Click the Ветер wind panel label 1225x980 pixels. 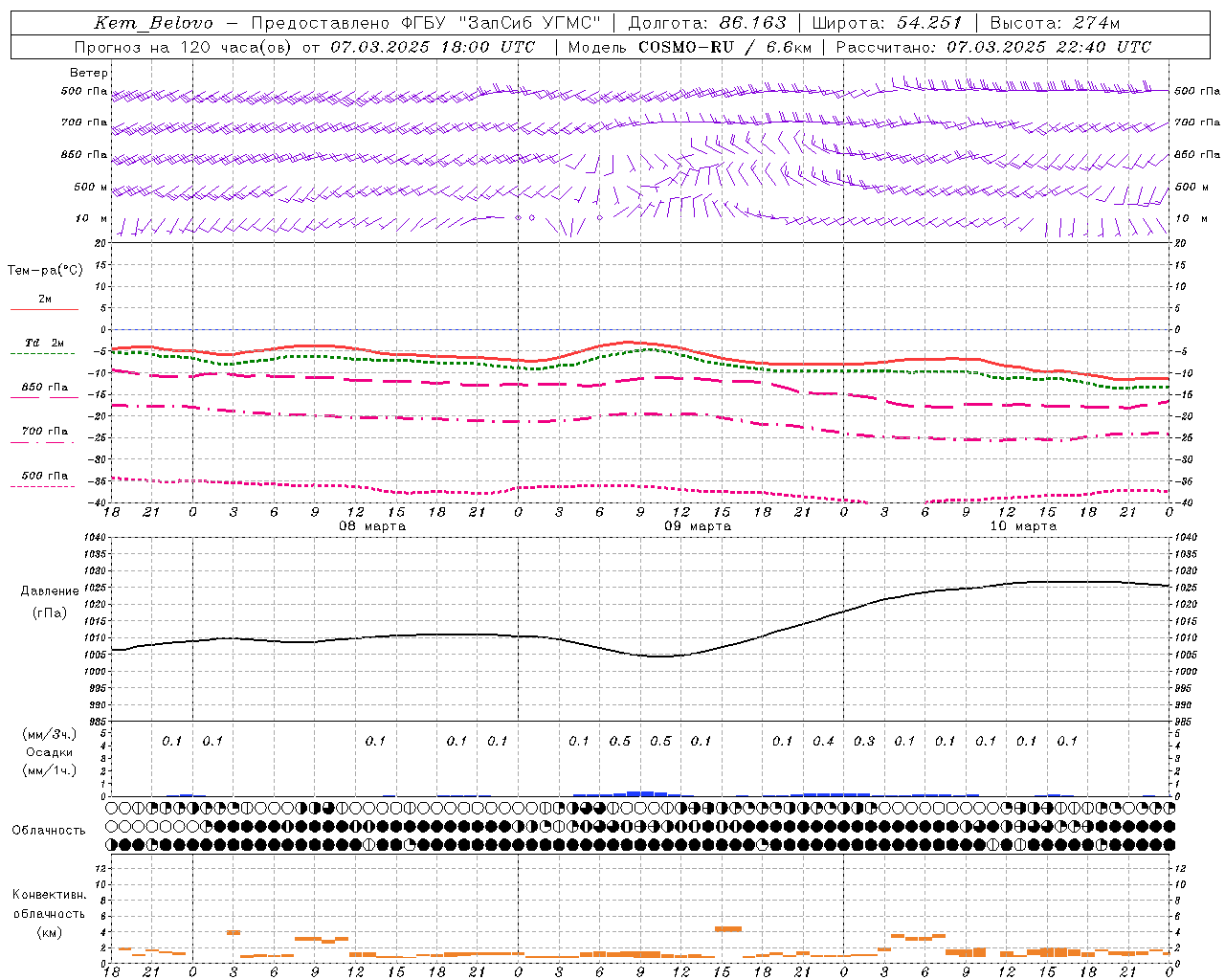point(89,73)
